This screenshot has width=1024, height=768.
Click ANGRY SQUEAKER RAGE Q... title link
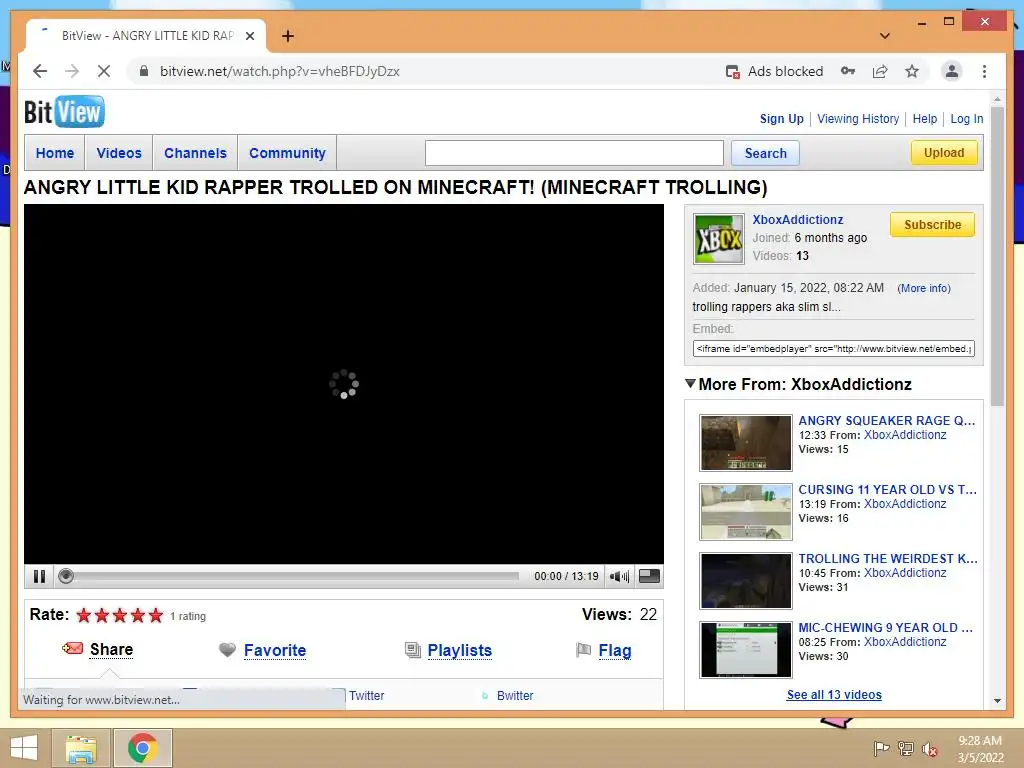(x=886, y=421)
